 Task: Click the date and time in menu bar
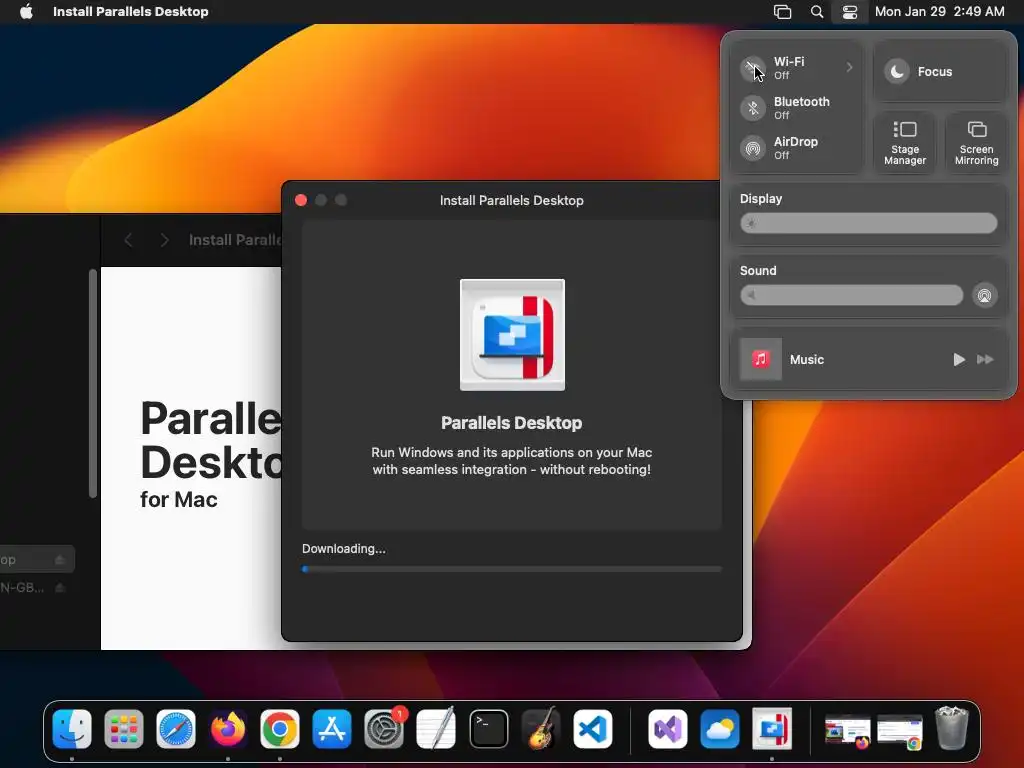point(939,12)
